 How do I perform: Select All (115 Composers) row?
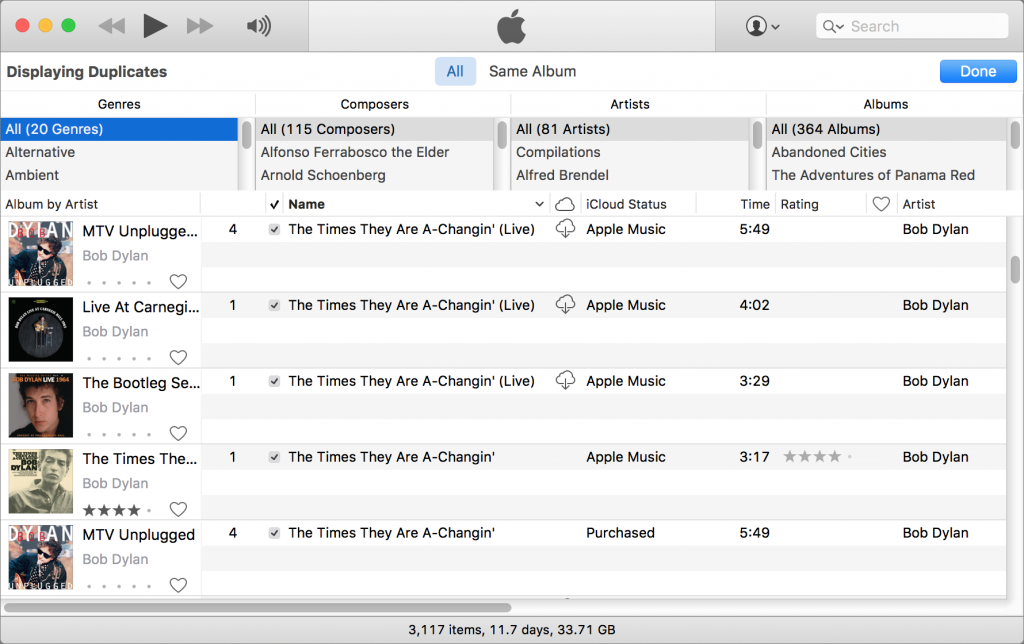[x=374, y=129]
